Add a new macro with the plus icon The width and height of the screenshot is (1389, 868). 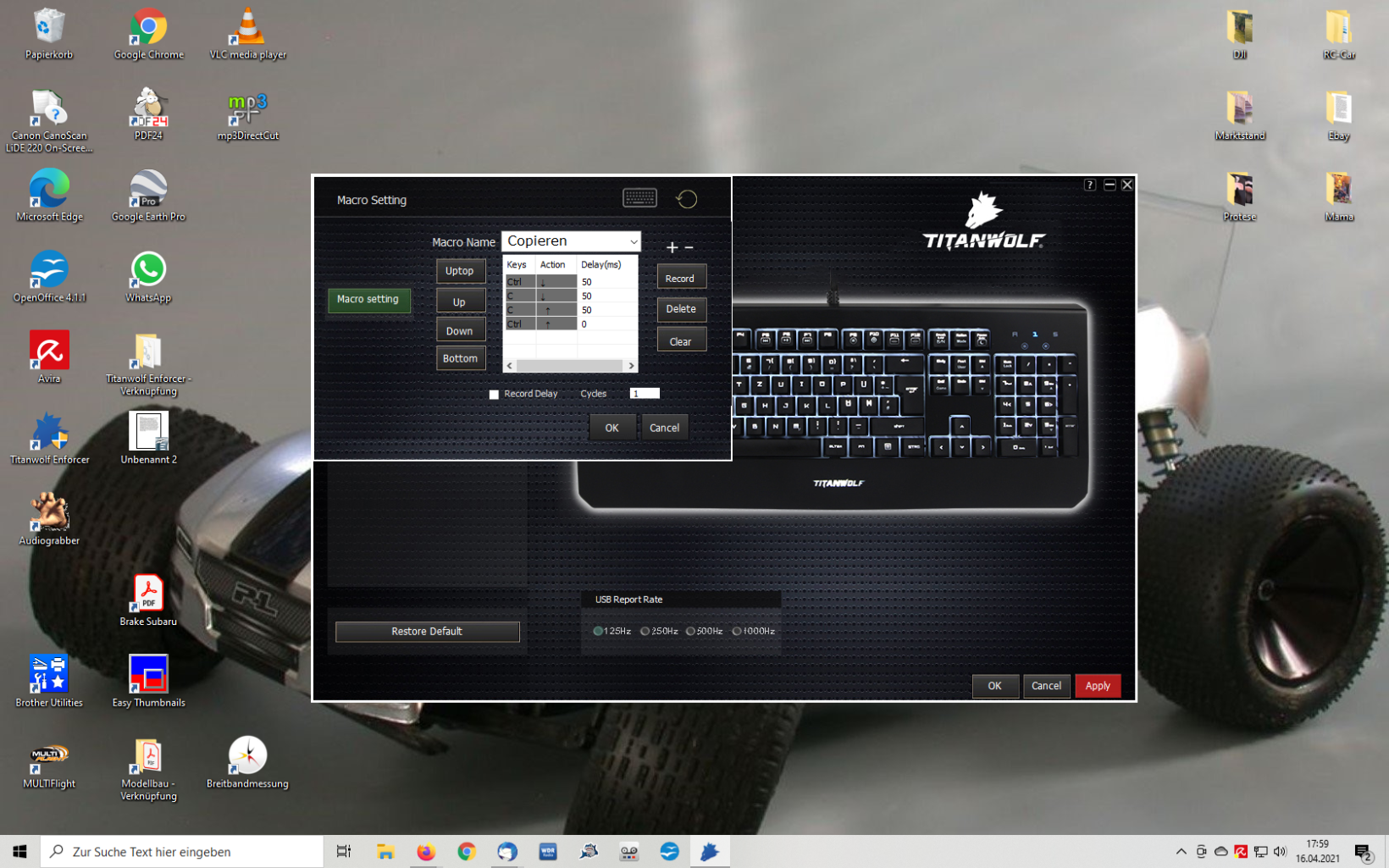672,247
